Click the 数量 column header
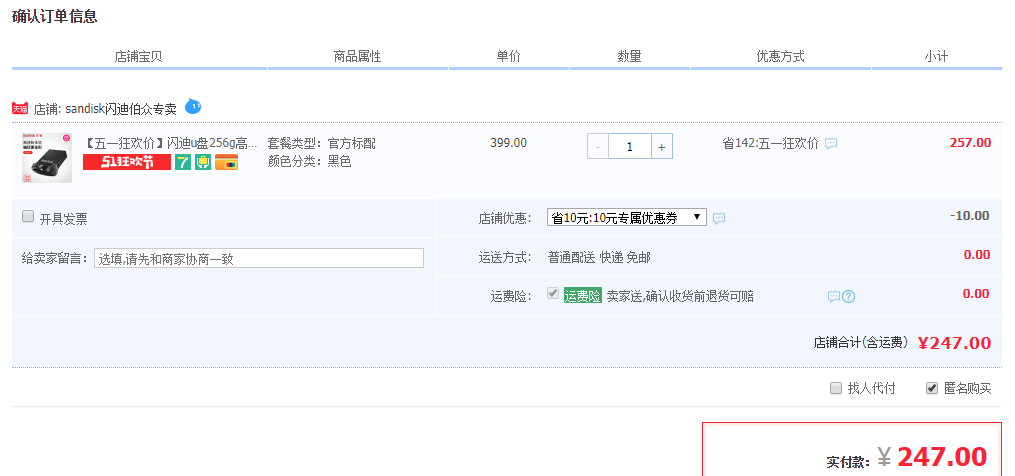Viewport: 1015px width, 476px height. click(629, 56)
